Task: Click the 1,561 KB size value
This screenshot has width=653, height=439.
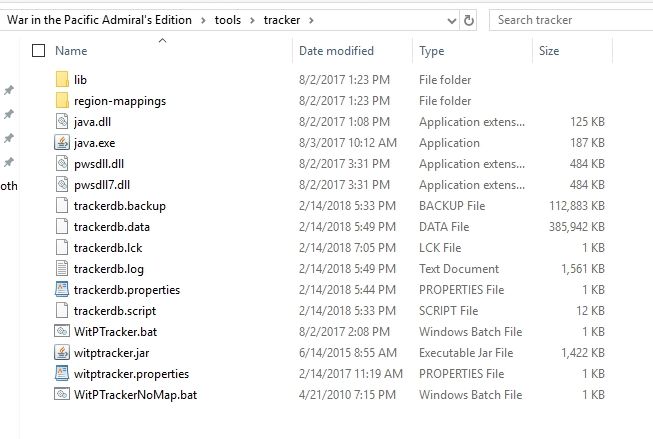Action: click(x=583, y=269)
